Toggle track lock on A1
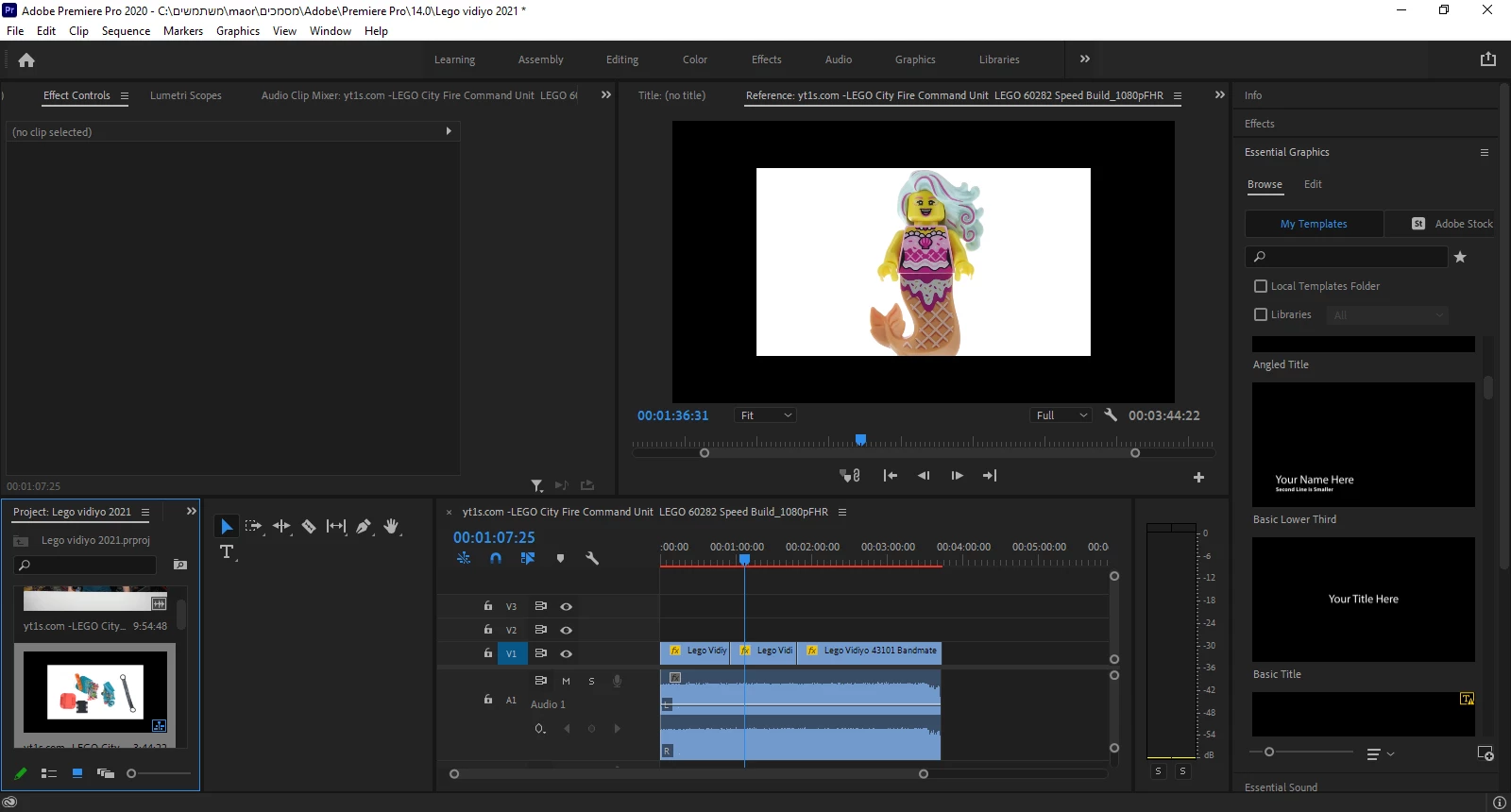 coord(488,699)
